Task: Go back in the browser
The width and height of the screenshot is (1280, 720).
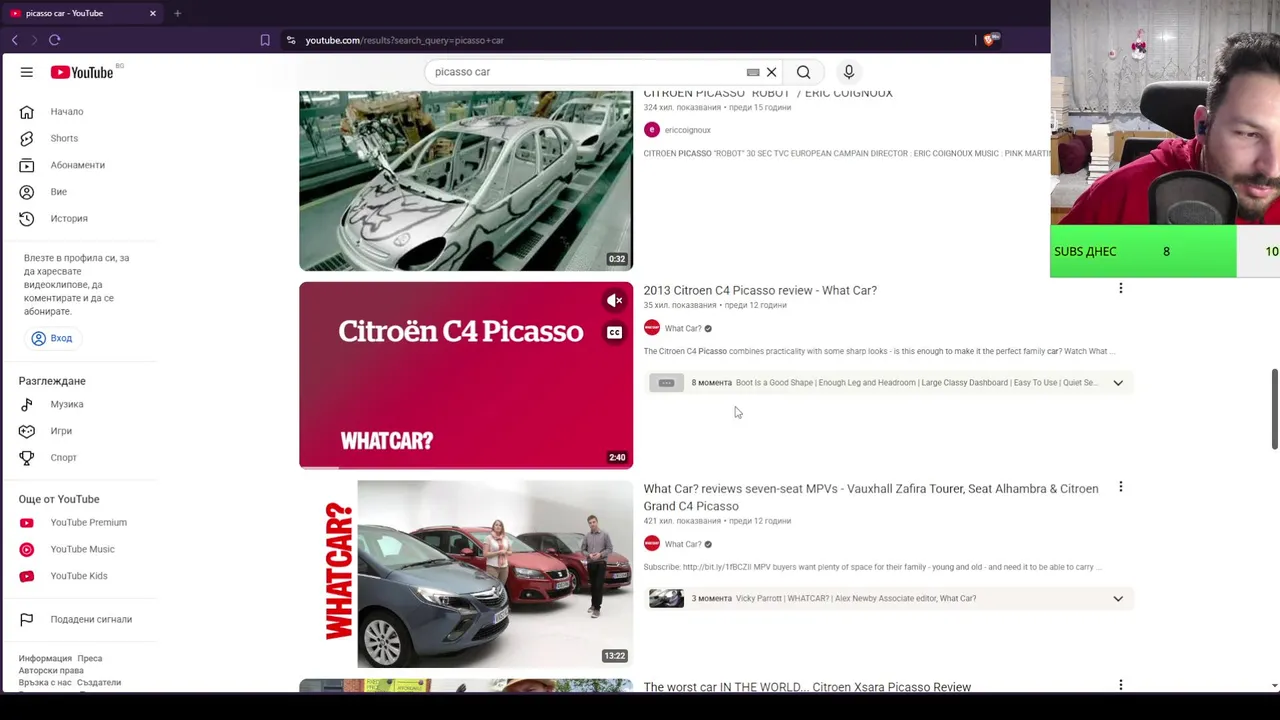Action: point(15,40)
